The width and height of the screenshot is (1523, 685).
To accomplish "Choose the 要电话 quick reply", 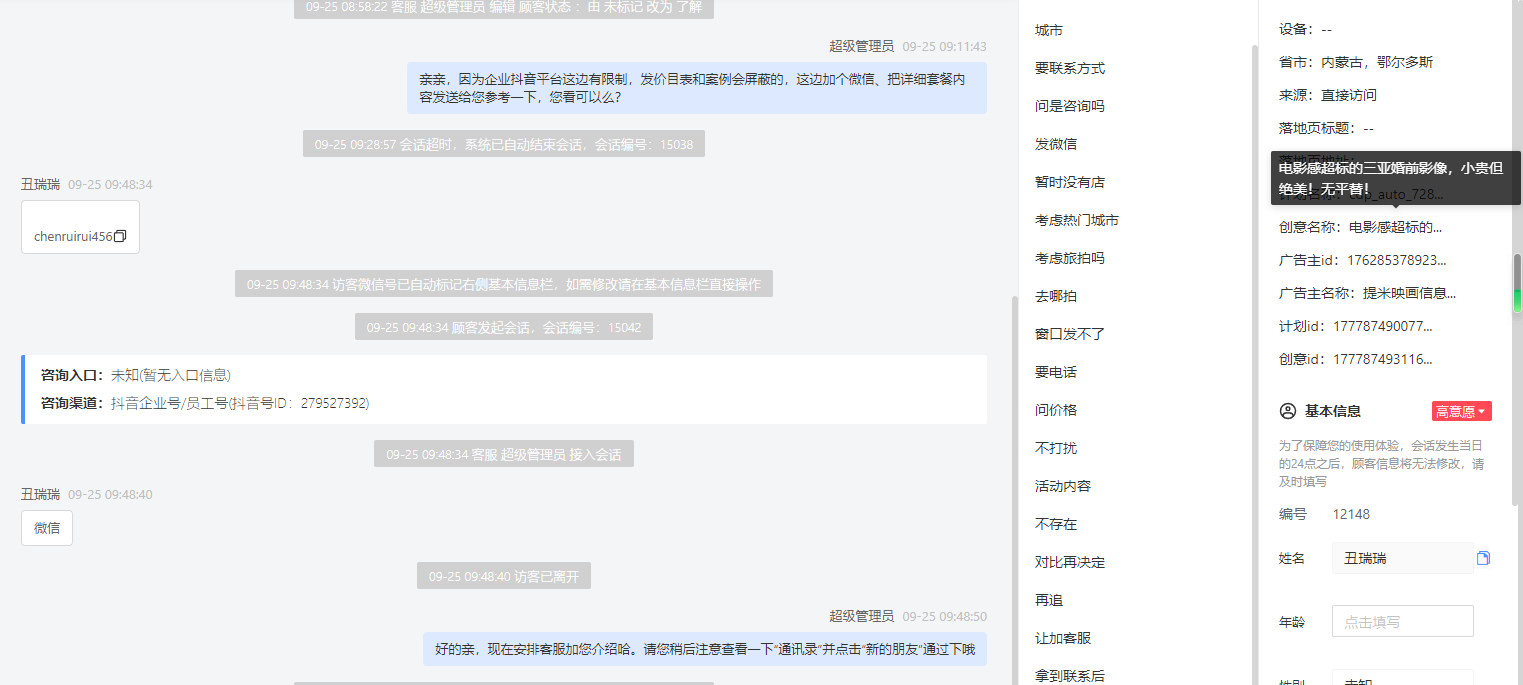I will pyautogui.click(x=1056, y=372).
